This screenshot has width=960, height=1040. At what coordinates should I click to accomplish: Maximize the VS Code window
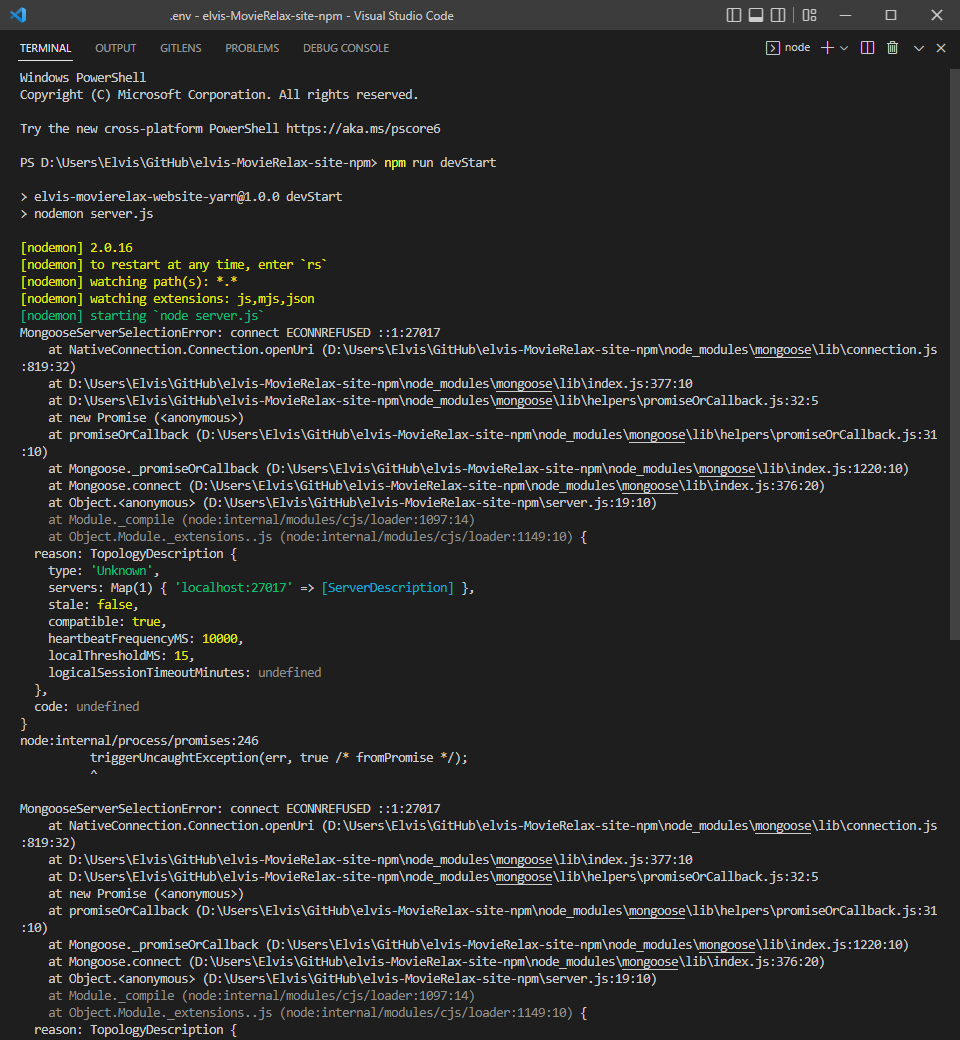pyautogui.click(x=891, y=15)
